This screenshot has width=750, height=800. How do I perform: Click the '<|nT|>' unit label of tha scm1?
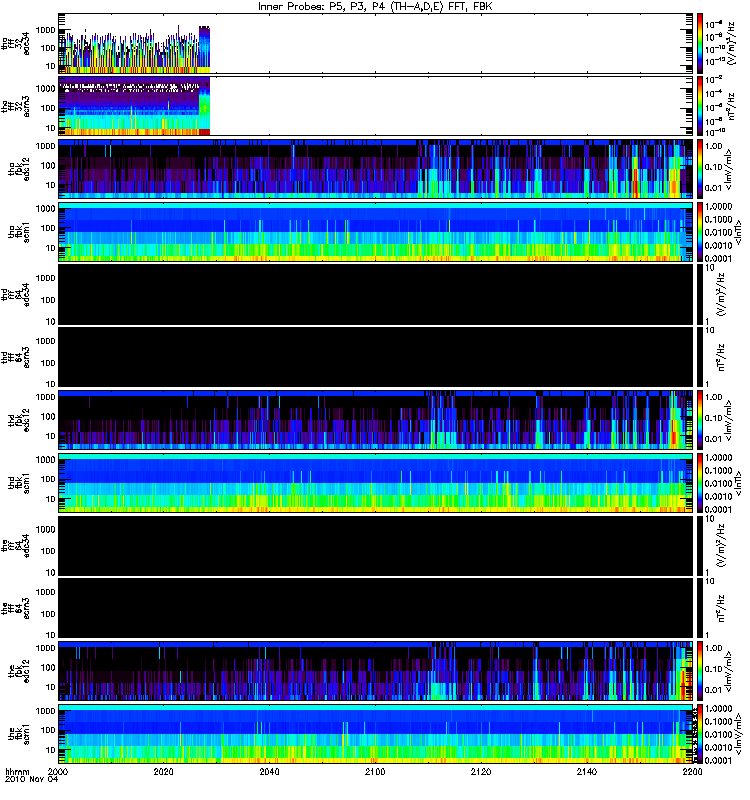pyautogui.click(x=738, y=232)
